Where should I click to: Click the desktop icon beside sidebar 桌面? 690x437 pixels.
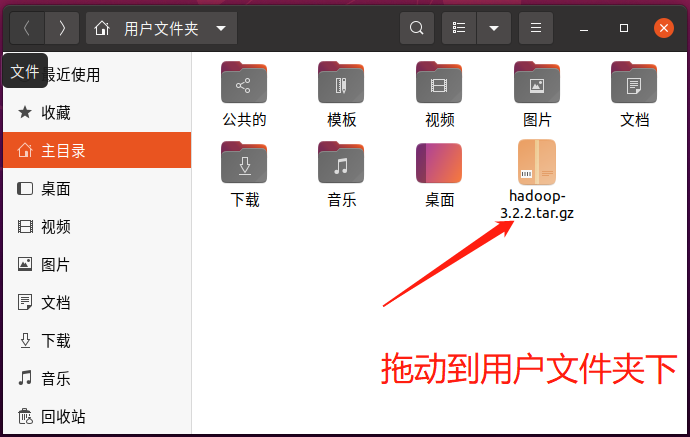(25, 189)
